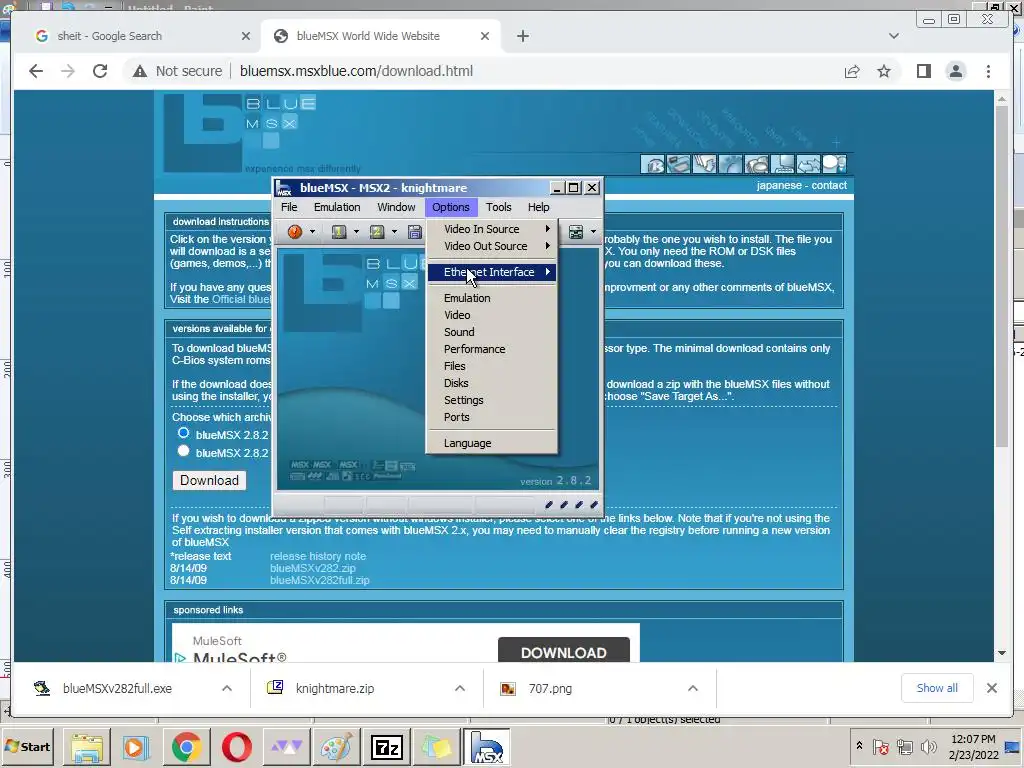Screen dimensions: 1024x768
Task: Open Chrome three-dot menu
Action: [x=988, y=71]
